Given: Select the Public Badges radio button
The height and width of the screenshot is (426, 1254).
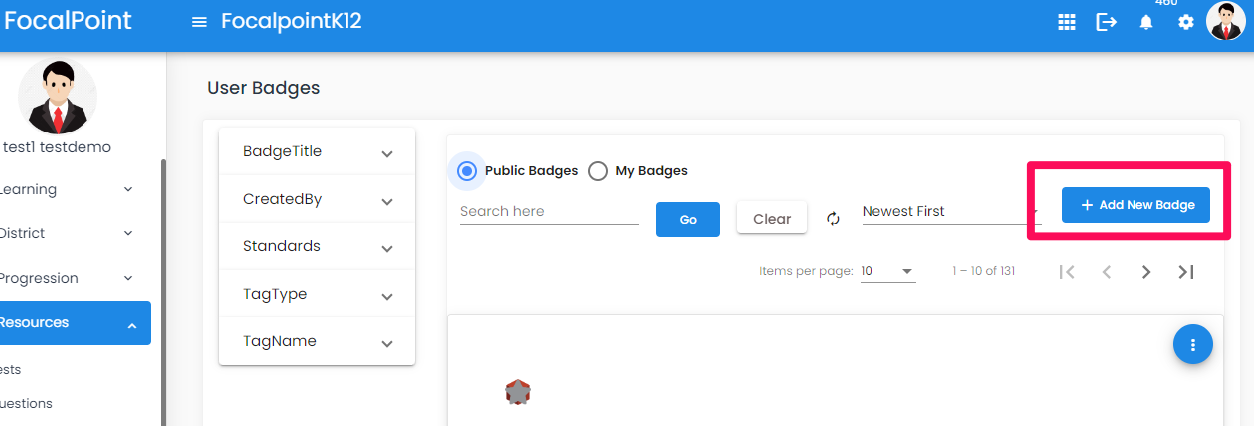Looking at the screenshot, I should tap(466, 171).
